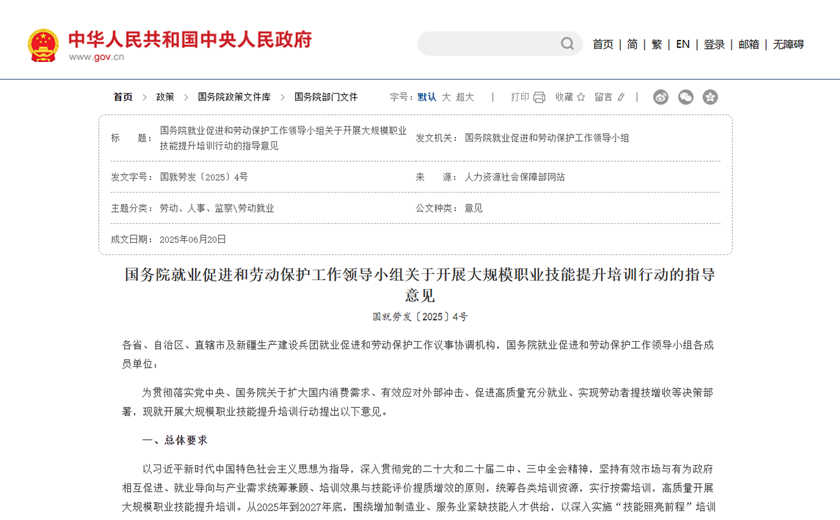Click the national emblem logo
This screenshot has width=840, height=520.
[43, 46]
